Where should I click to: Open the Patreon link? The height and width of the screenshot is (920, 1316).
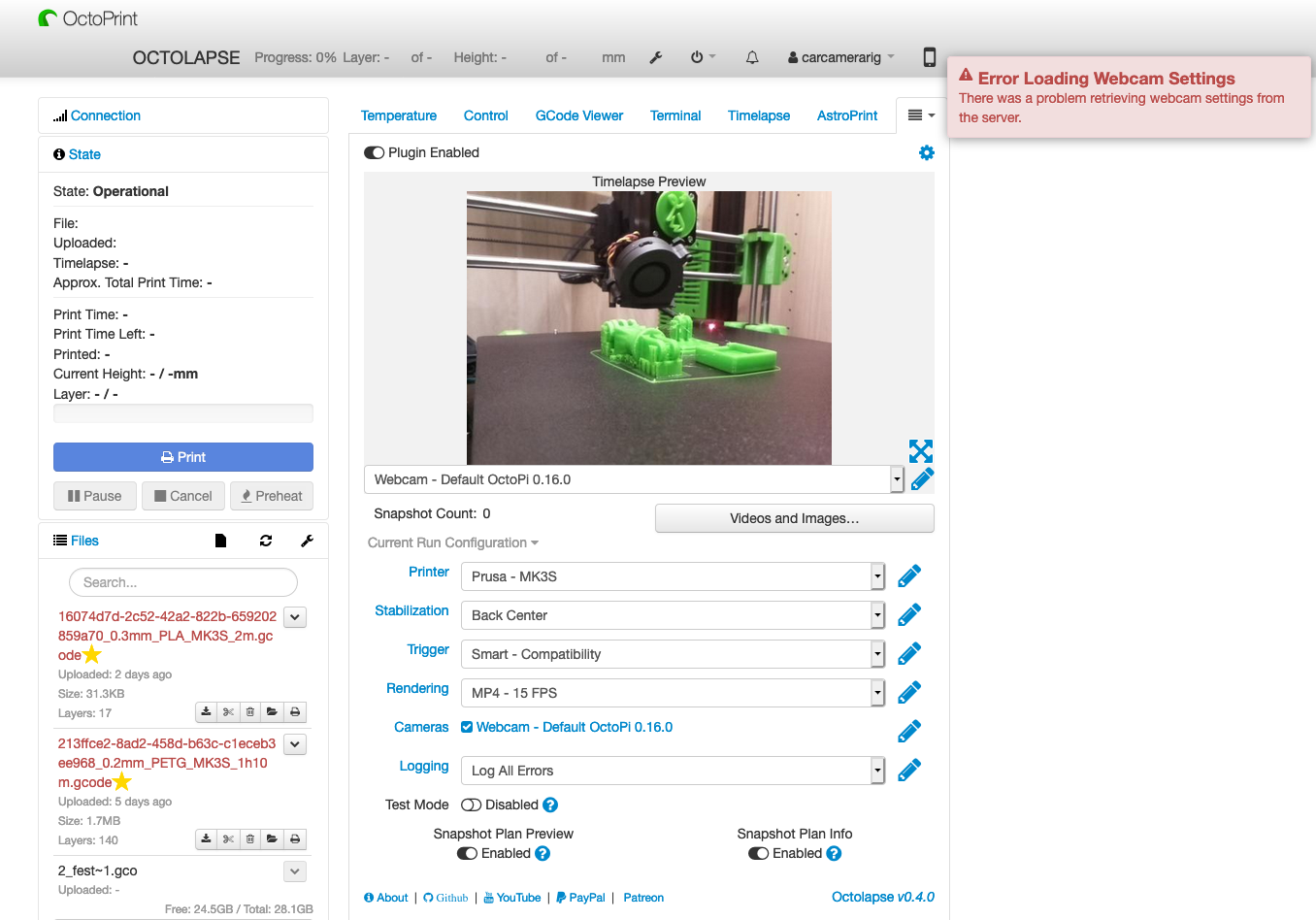coord(643,898)
